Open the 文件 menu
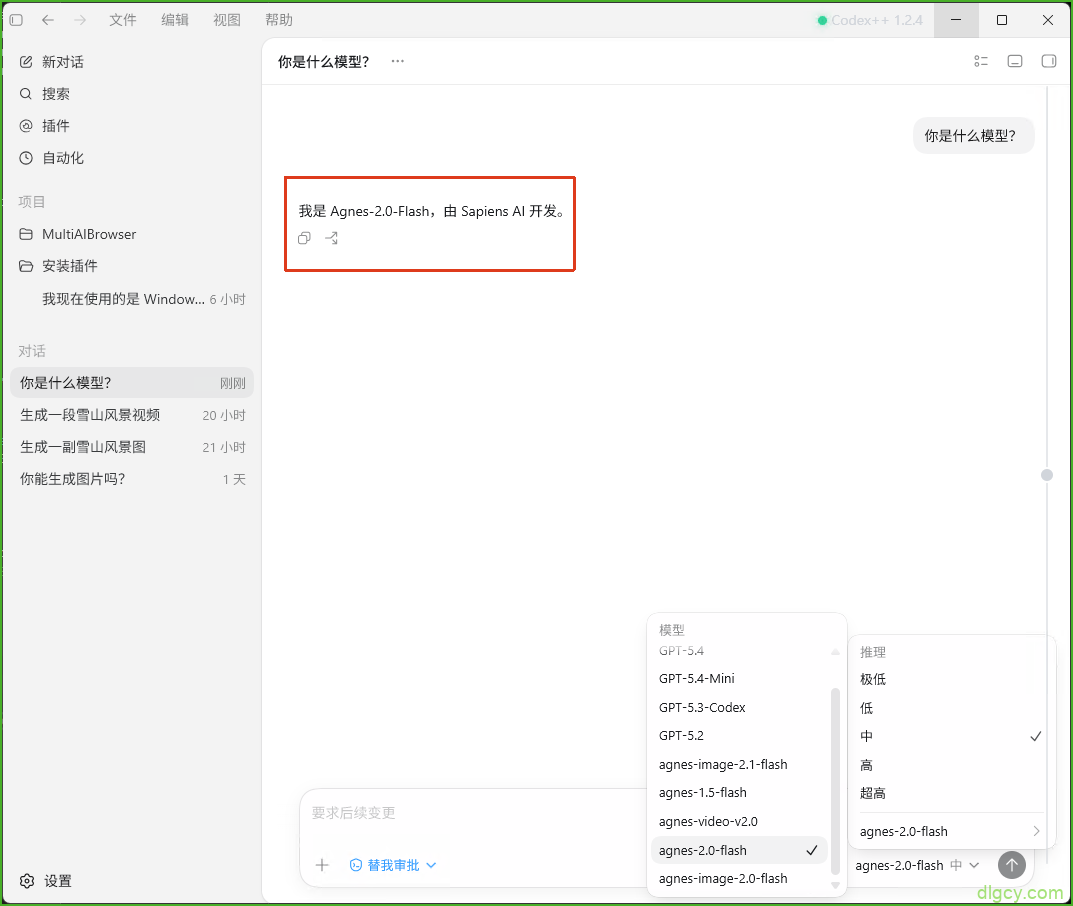 coord(122,21)
